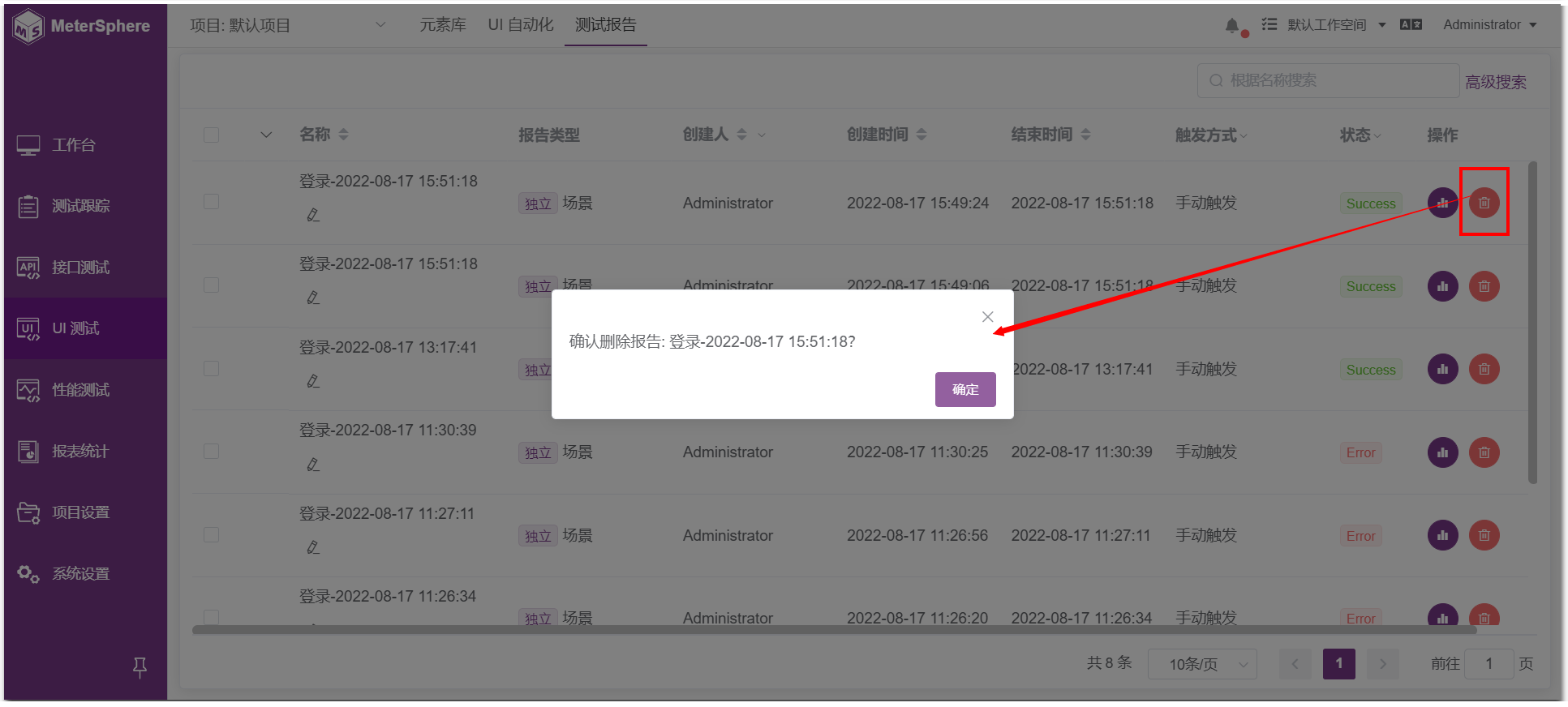
Task: Select checkbox for 11:27:11 report row
Action: coord(211,535)
